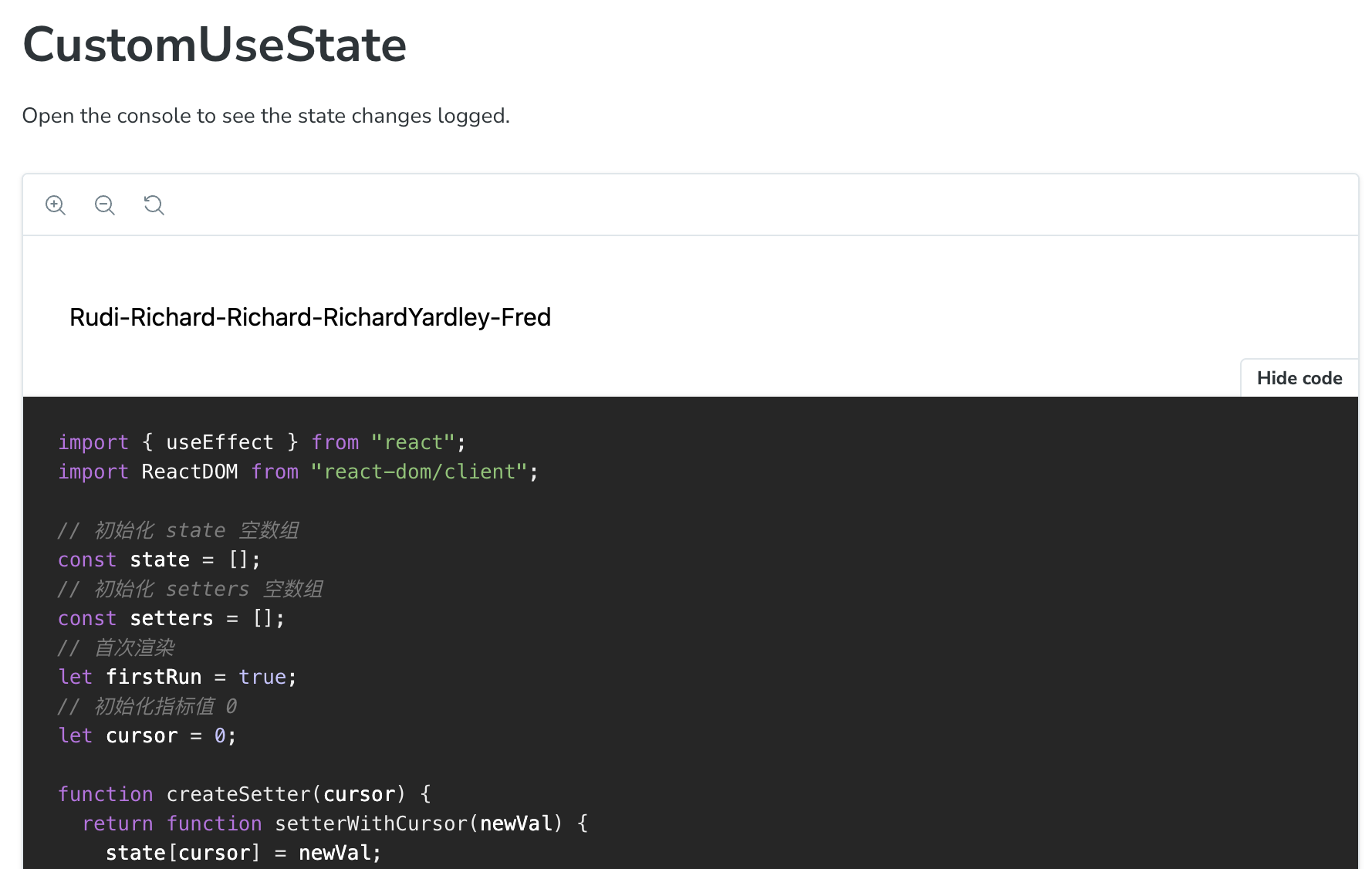Click the 'let firstRun = true' line
This screenshot has width=1372, height=869.
tap(177, 677)
